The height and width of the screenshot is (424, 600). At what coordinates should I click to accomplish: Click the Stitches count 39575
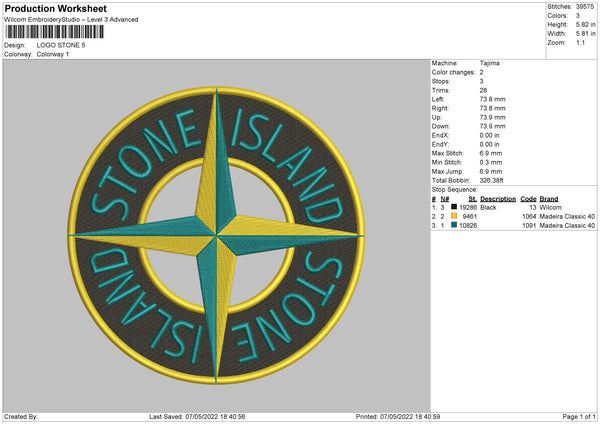[585, 7]
